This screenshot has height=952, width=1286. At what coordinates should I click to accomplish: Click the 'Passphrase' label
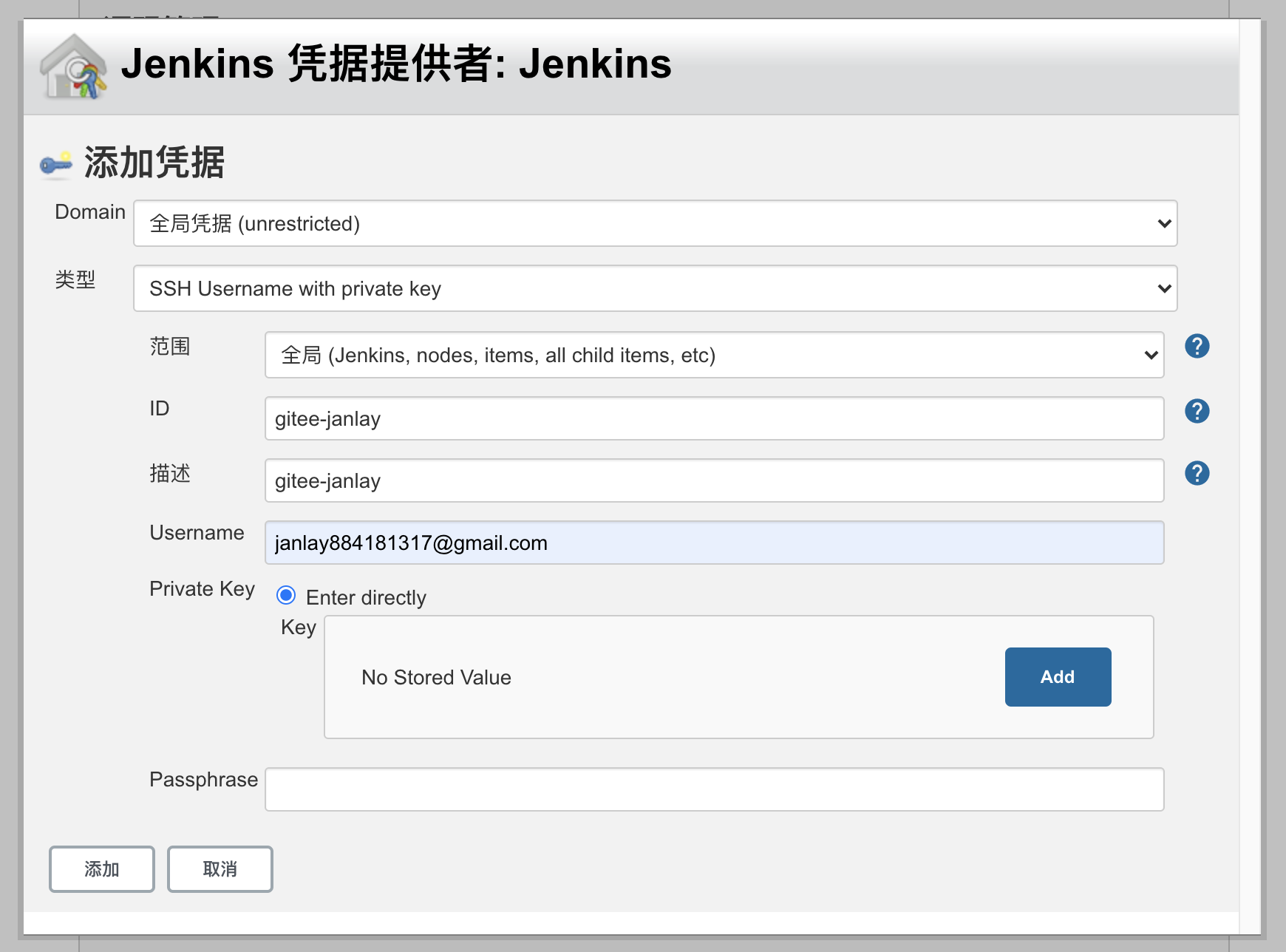[x=203, y=780]
